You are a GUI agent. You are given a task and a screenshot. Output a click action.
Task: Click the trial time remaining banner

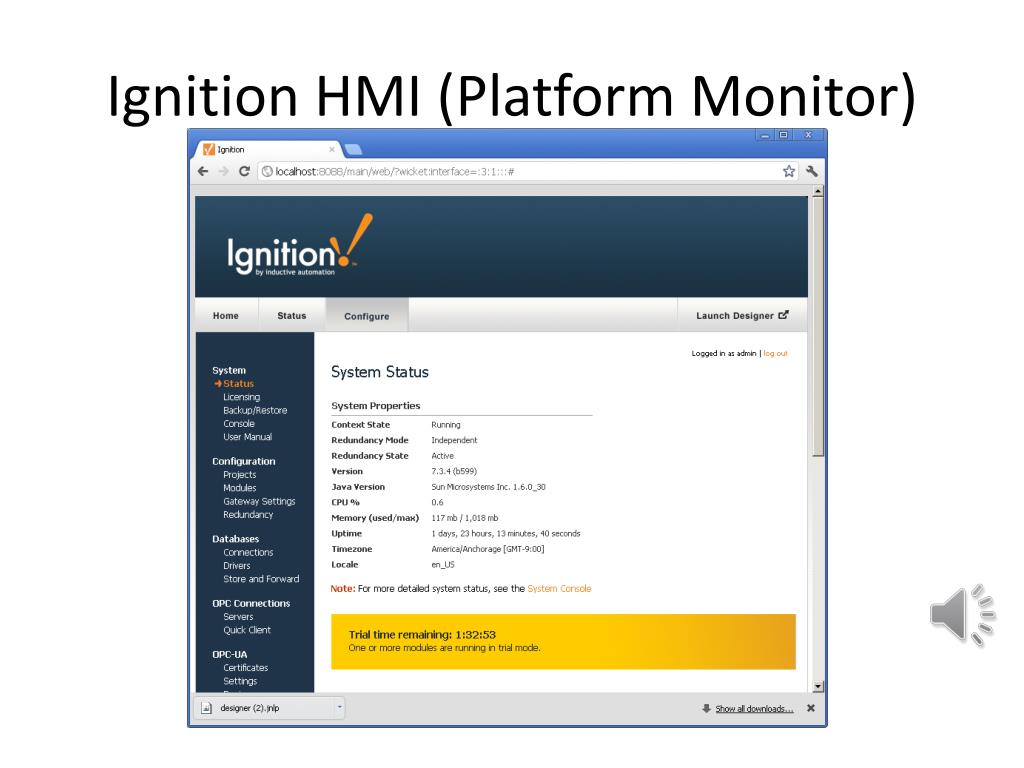coord(563,641)
